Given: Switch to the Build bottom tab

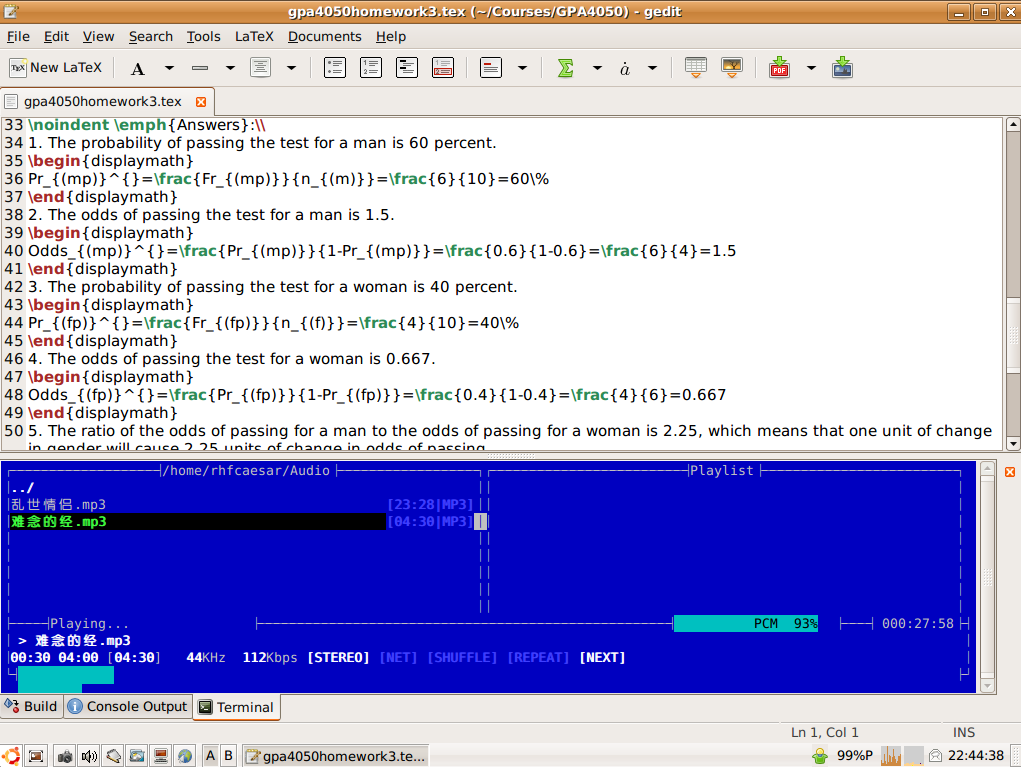Looking at the screenshot, I should [31, 706].
